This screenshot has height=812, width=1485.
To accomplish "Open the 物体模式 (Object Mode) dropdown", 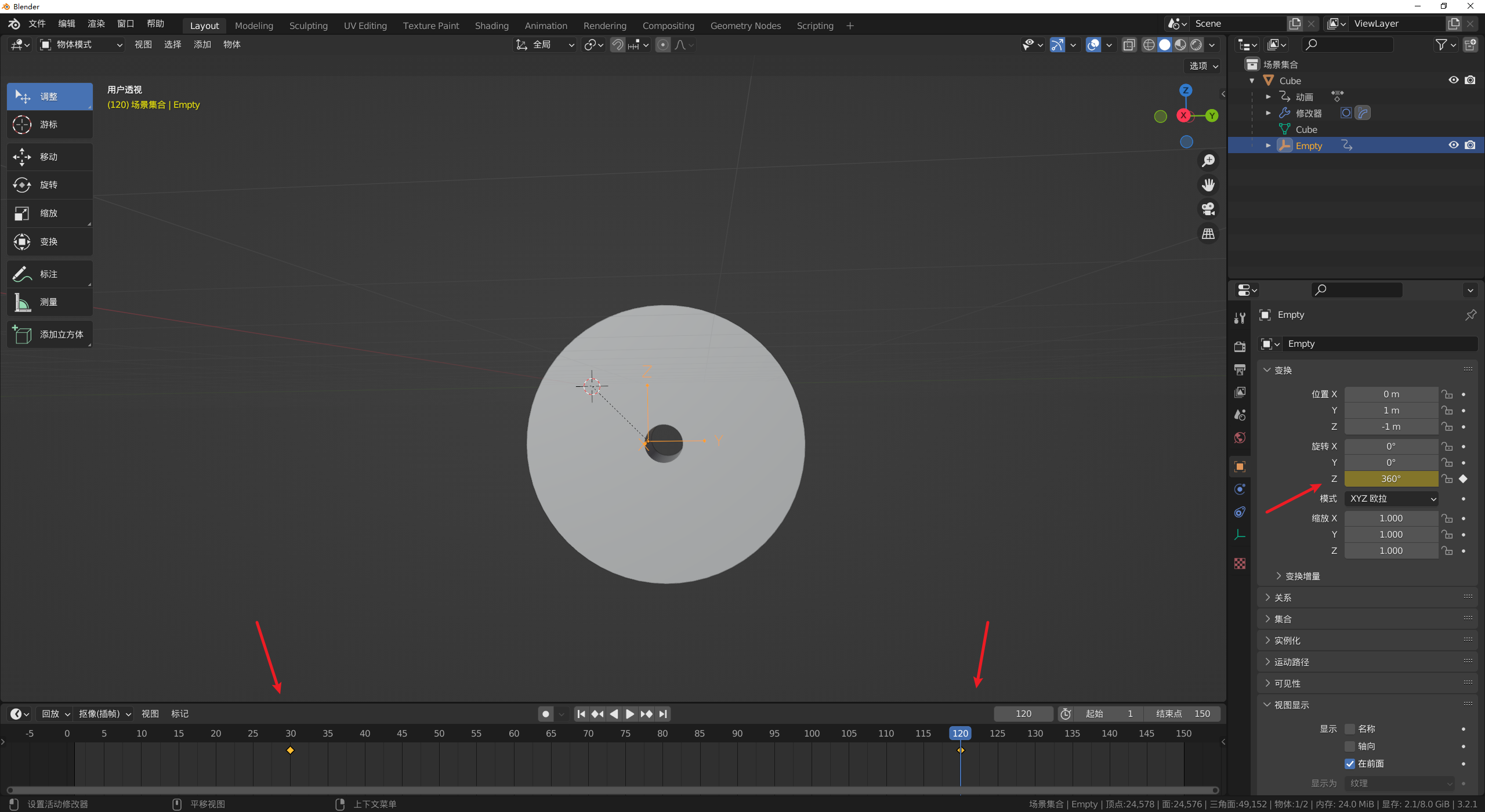I will (81, 45).
